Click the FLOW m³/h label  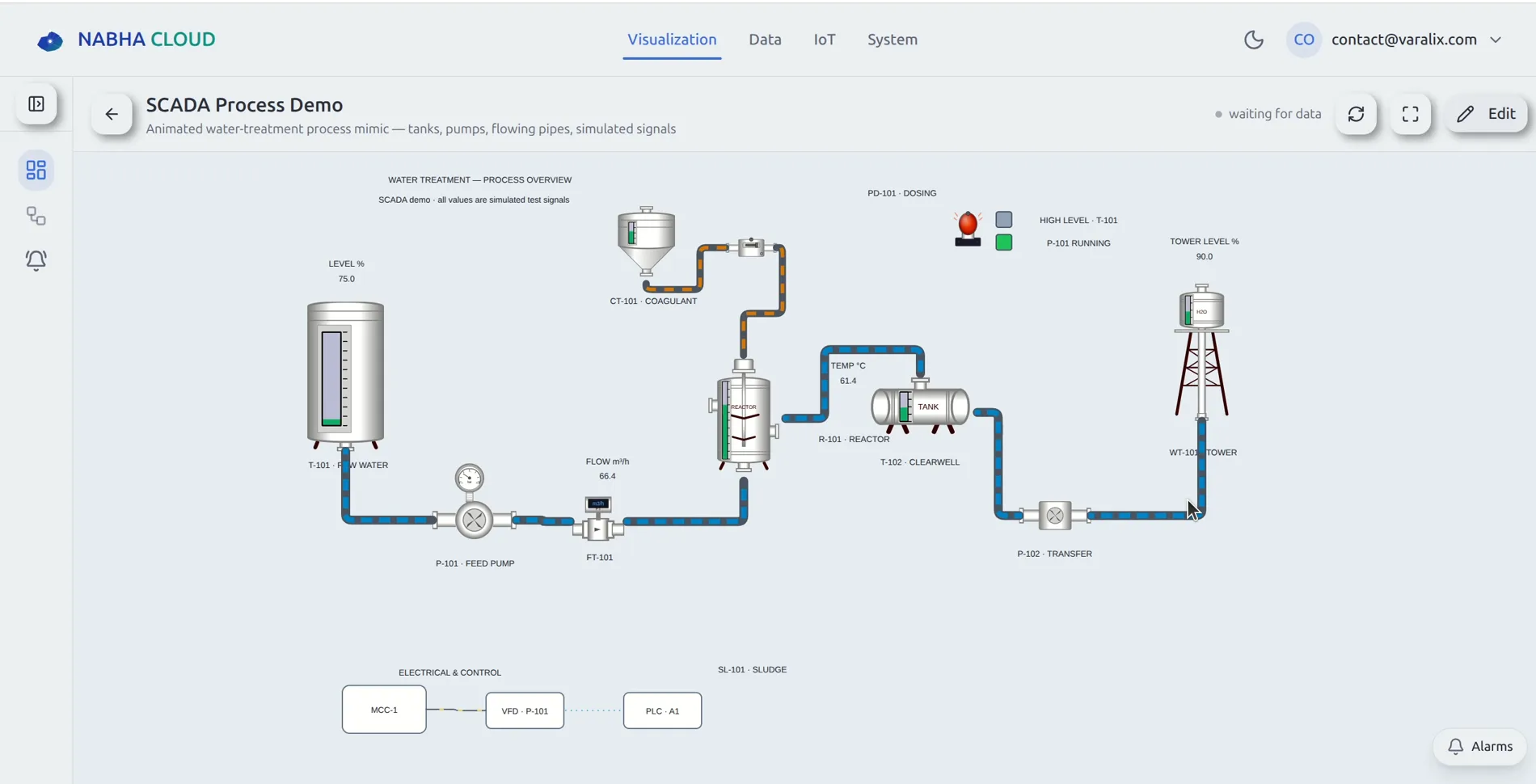pos(607,462)
